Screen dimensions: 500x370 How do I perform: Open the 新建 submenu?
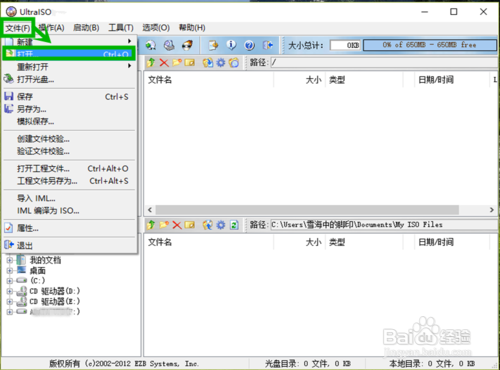pos(70,42)
